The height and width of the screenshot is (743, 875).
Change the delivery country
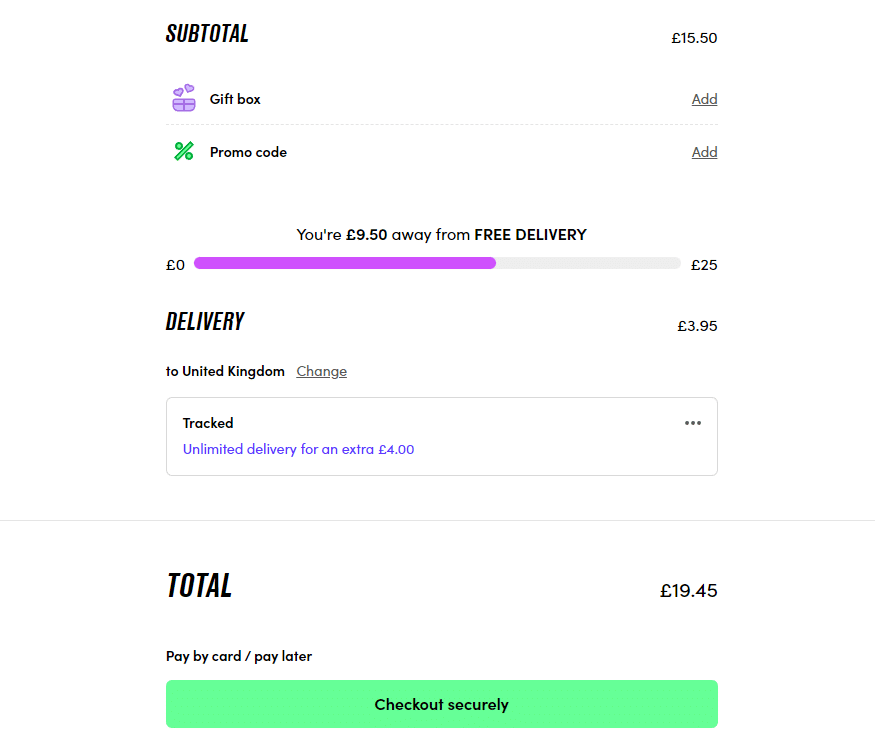click(x=321, y=371)
